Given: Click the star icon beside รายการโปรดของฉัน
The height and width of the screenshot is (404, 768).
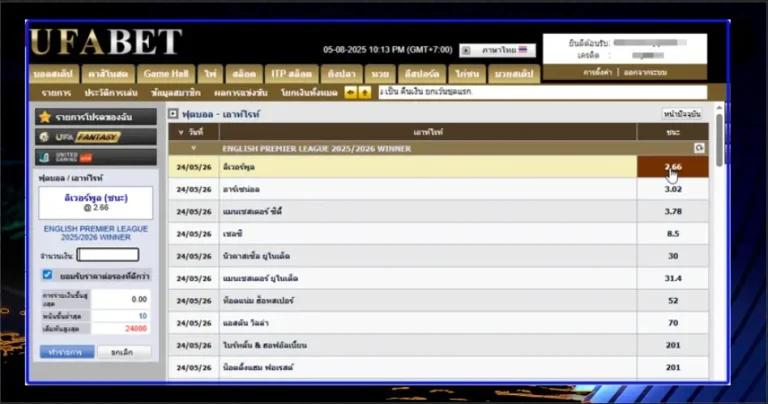Looking at the screenshot, I should click(x=45, y=117).
